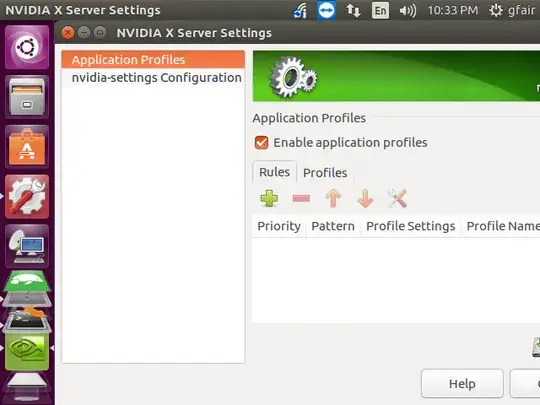Select Application Profiles in the sidebar
Image resolution: width=540 pixels, height=405 pixels.
coord(153,60)
